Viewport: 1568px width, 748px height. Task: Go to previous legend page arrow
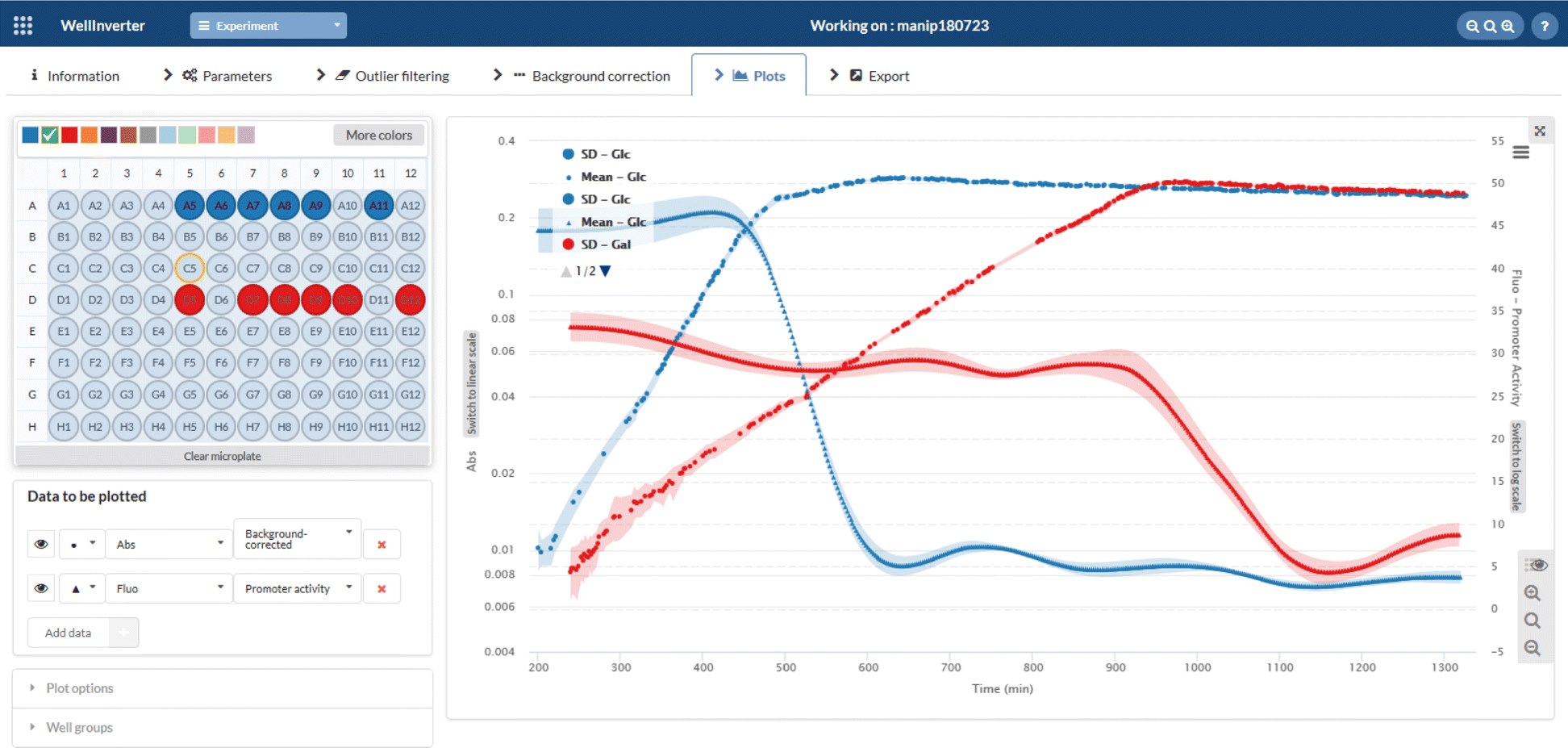[x=566, y=271]
